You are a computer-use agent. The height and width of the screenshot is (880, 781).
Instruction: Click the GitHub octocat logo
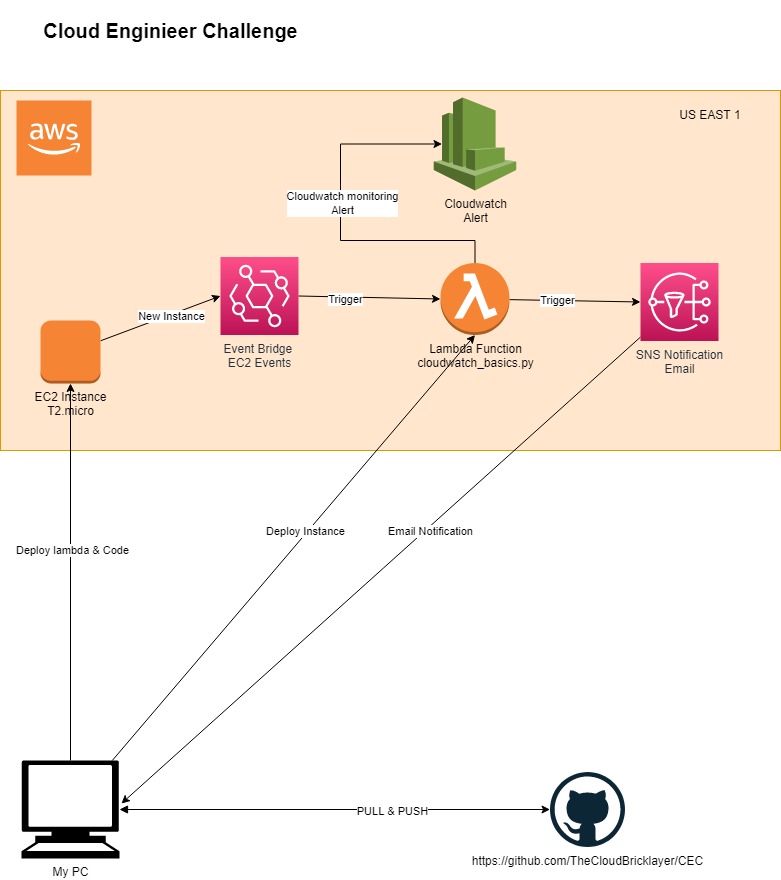coord(588,809)
